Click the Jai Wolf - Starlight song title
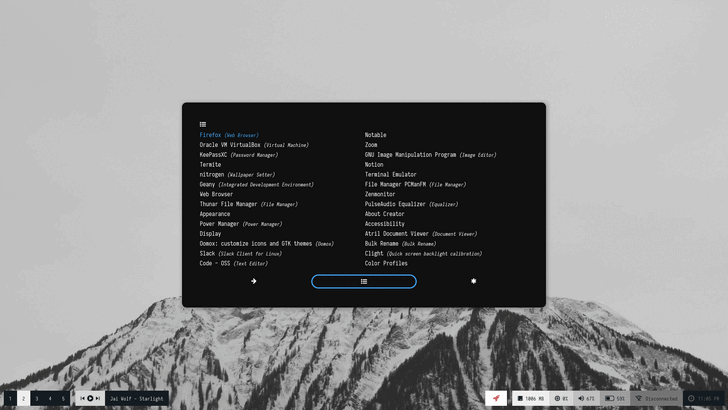Screen dimensions: 728x410 (x=137, y=398)
